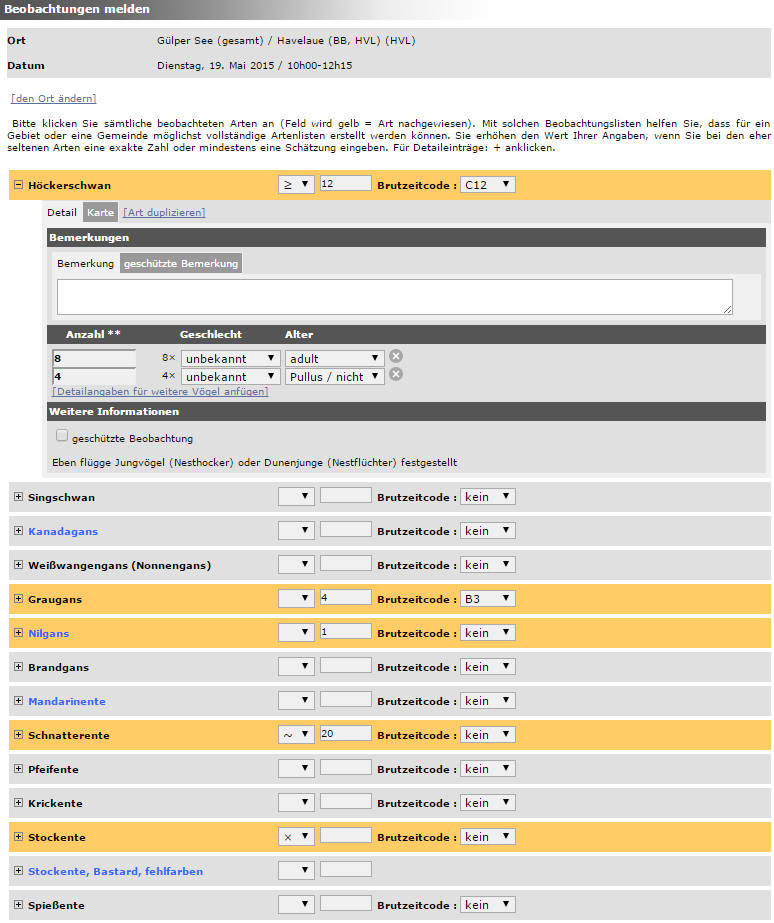The height and width of the screenshot is (923, 774).
Task: Open Geschlecht dropdown for 8 birds
Action: (x=230, y=358)
